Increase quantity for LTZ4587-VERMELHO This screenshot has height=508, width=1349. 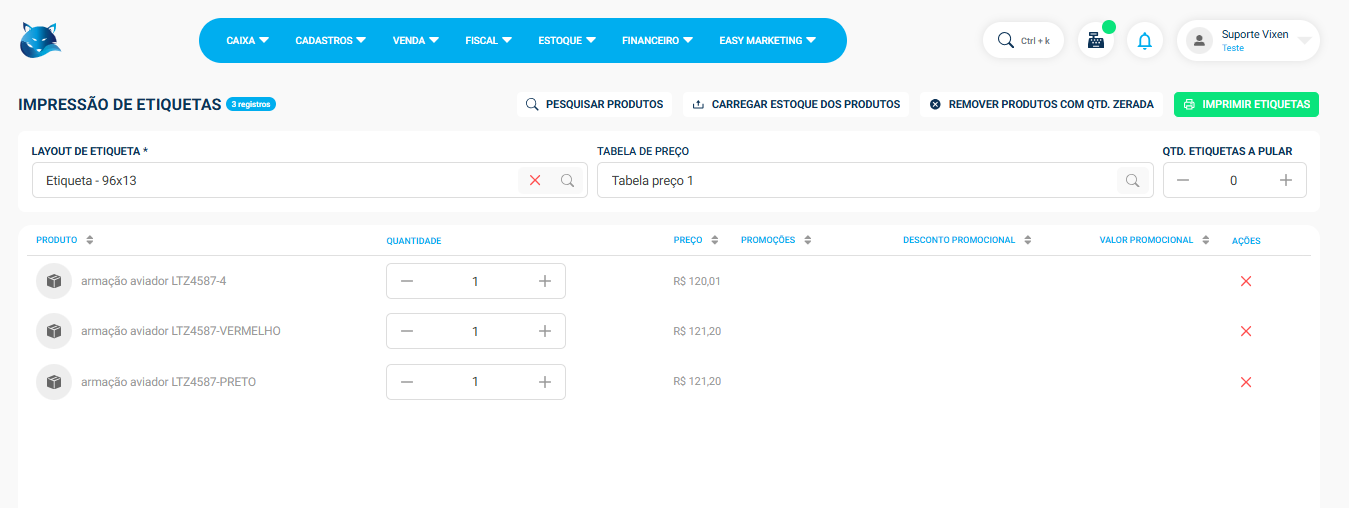click(x=545, y=331)
